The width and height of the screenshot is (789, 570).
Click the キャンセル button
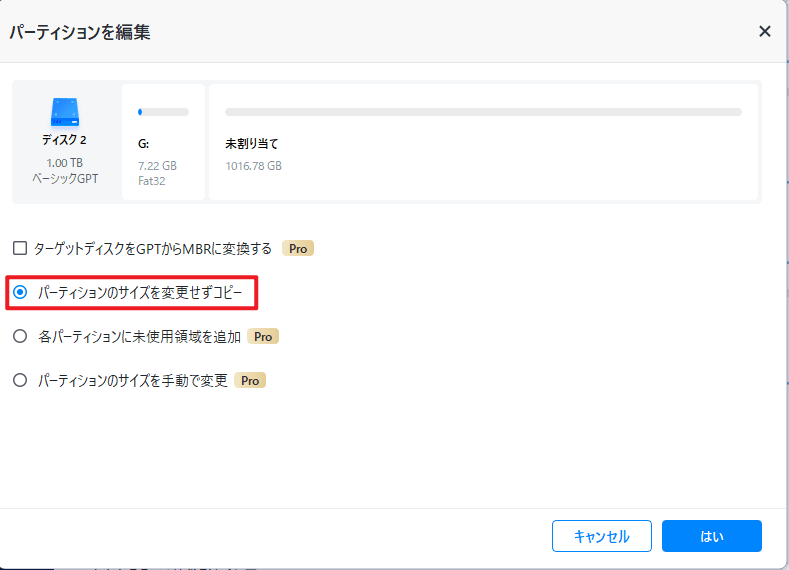pyautogui.click(x=601, y=536)
